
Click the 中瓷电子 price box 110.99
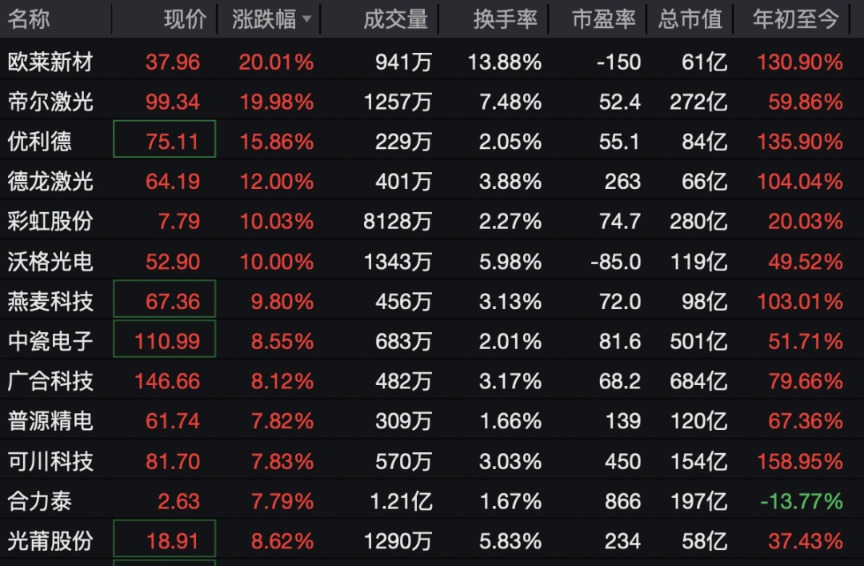coord(165,341)
